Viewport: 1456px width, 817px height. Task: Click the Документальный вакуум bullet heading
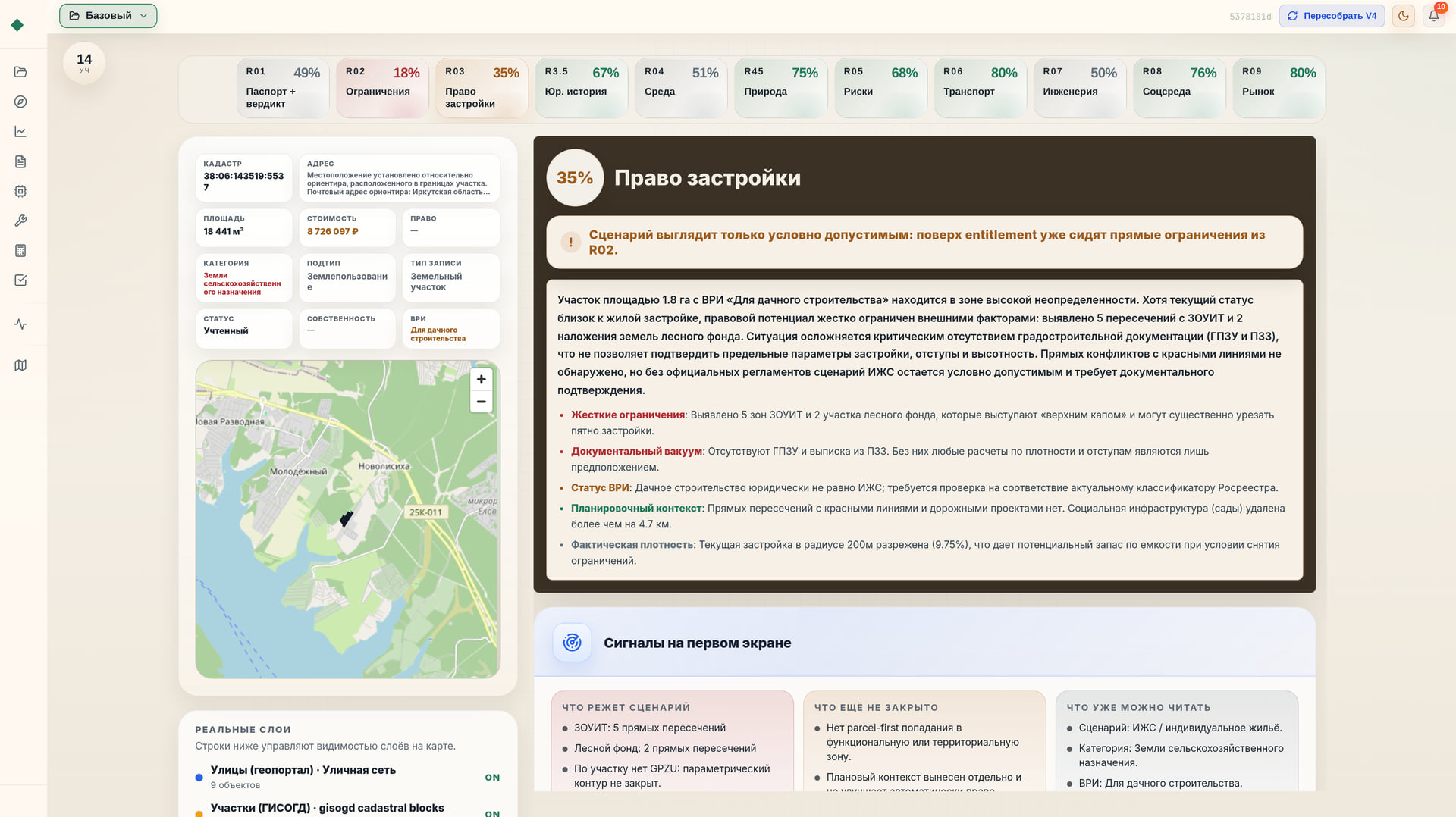(x=636, y=452)
